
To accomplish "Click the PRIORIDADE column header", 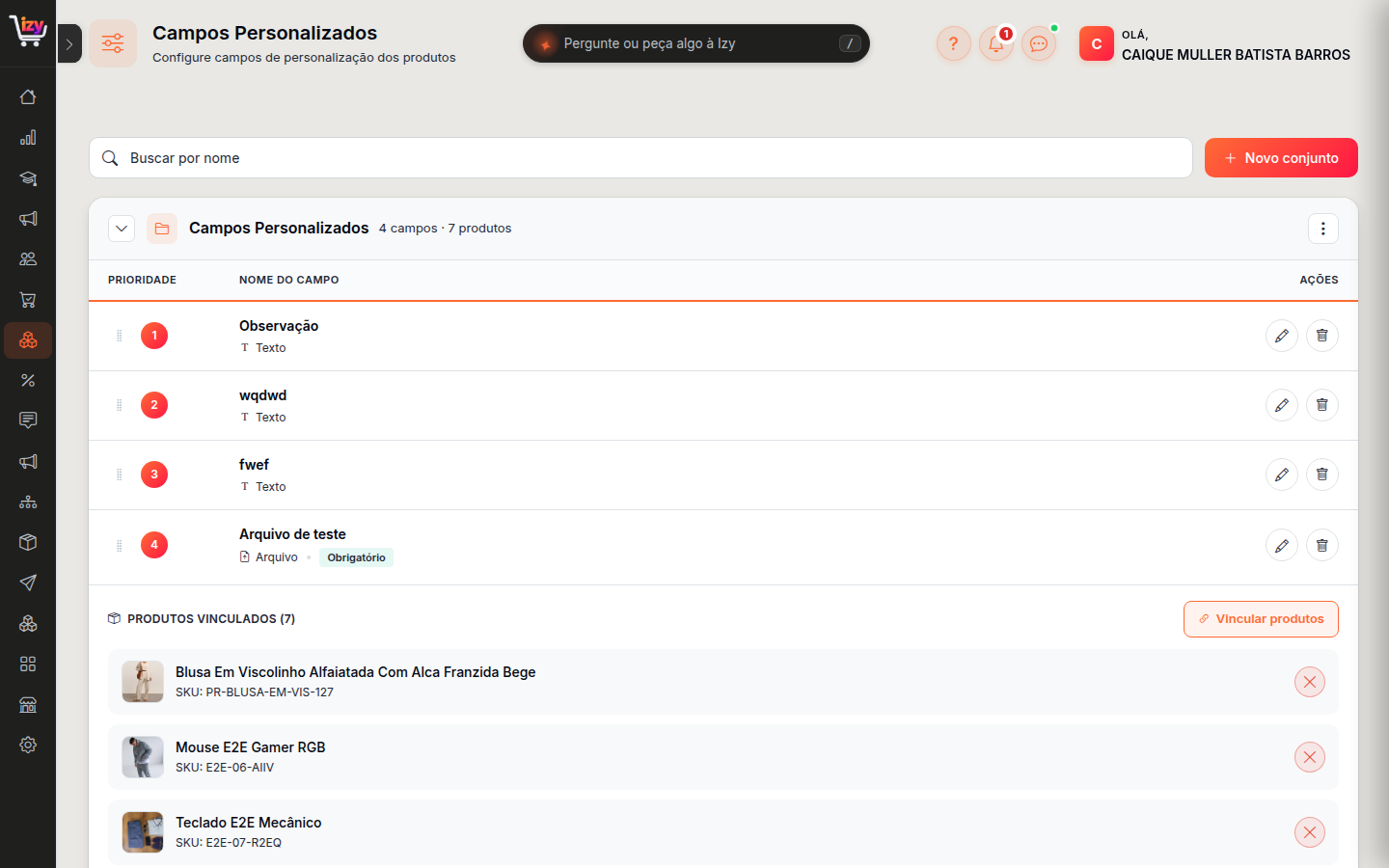I will (x=142, y=280).
